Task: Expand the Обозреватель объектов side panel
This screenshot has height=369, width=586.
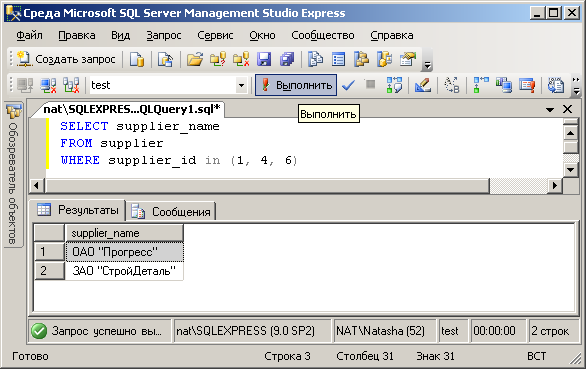Action: tap(13, 174)
